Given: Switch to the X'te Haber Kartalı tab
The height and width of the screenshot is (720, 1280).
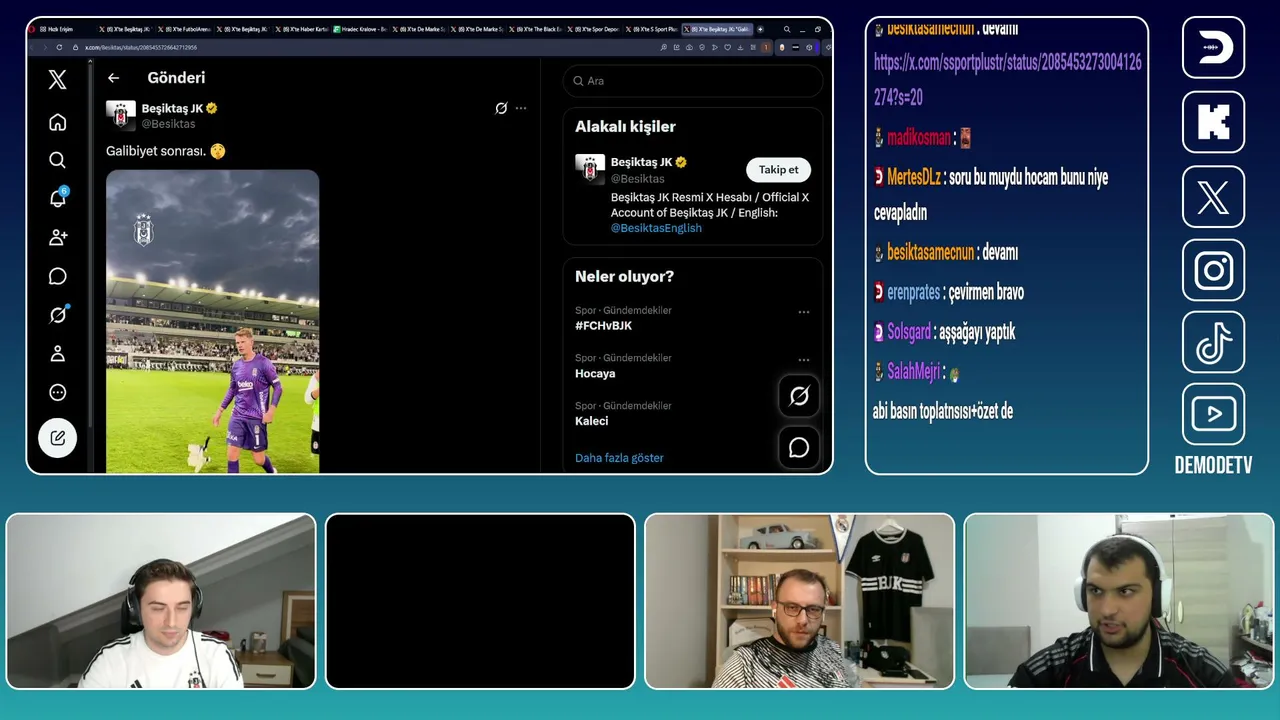Looking at the screenshot, I should (300, 30).
